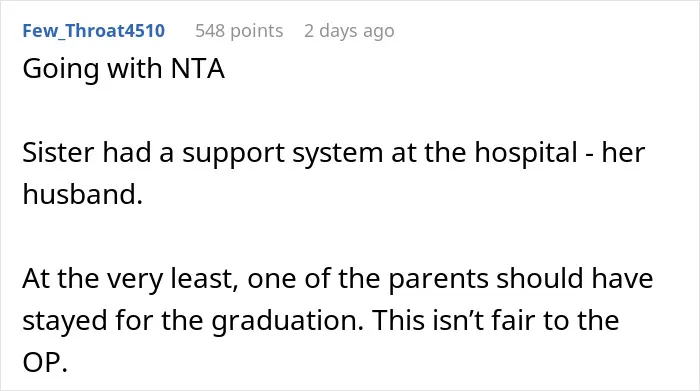Select the word 'graduation.' in the comment

(x=288, y=321)
